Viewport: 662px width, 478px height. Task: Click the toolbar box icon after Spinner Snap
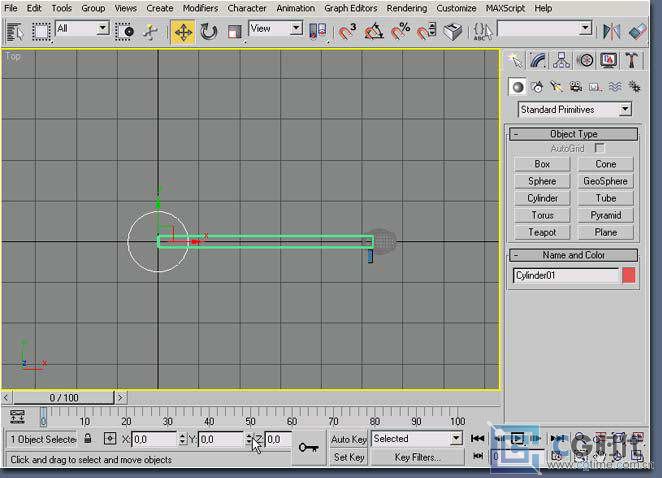453,32
